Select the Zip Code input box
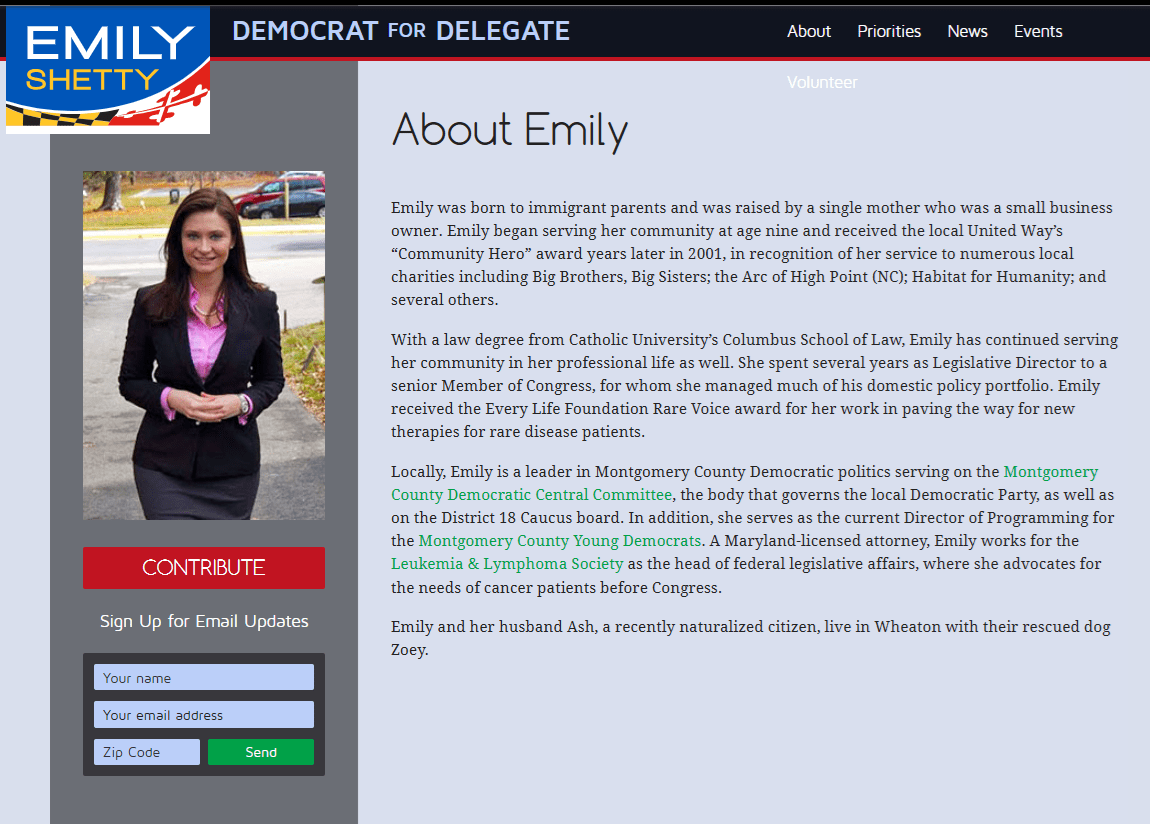The width and height of the screenshot is (1150, 824). [146, 752]
